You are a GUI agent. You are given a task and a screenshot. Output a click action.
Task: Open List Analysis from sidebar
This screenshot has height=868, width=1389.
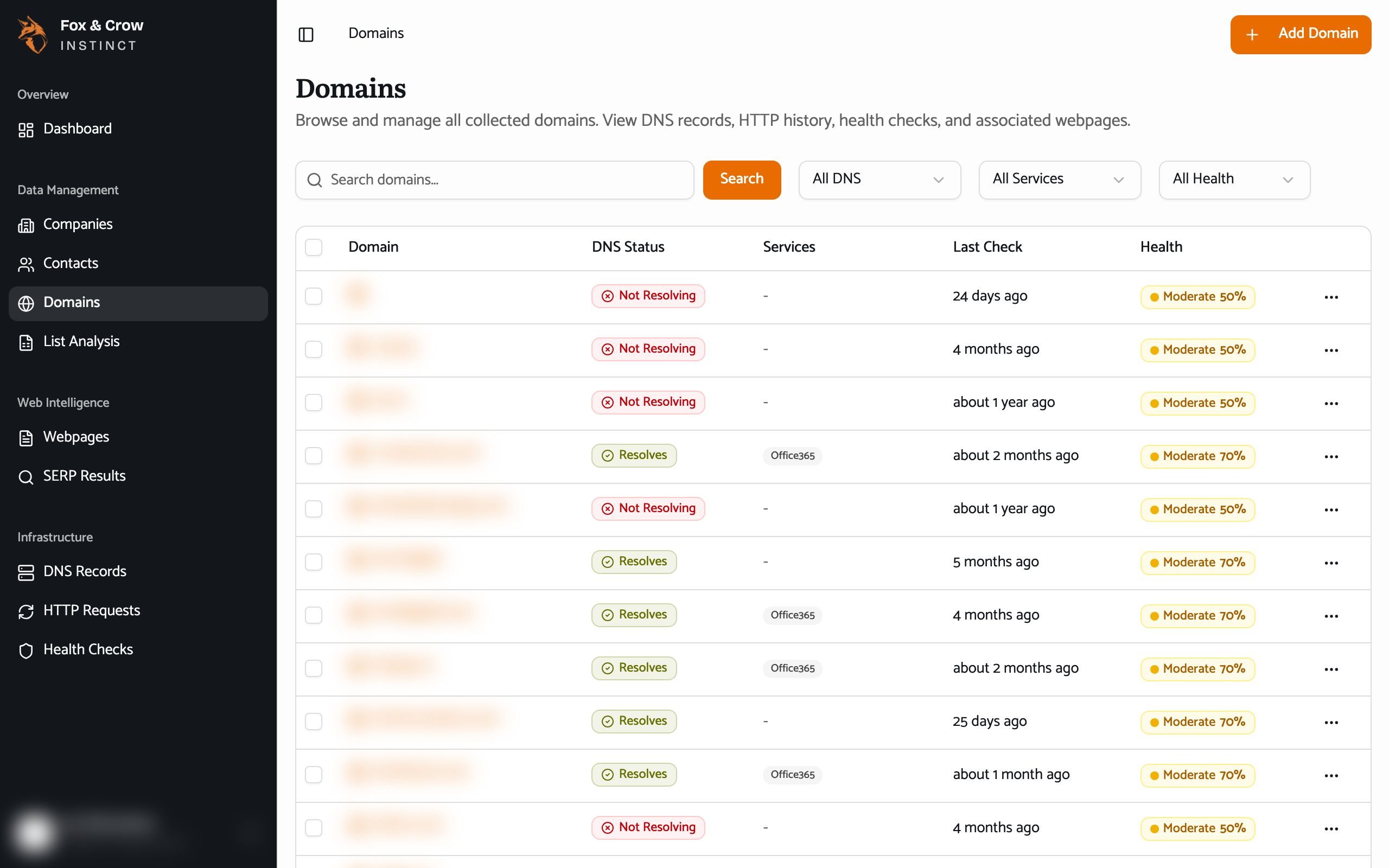tap(138, 342)
